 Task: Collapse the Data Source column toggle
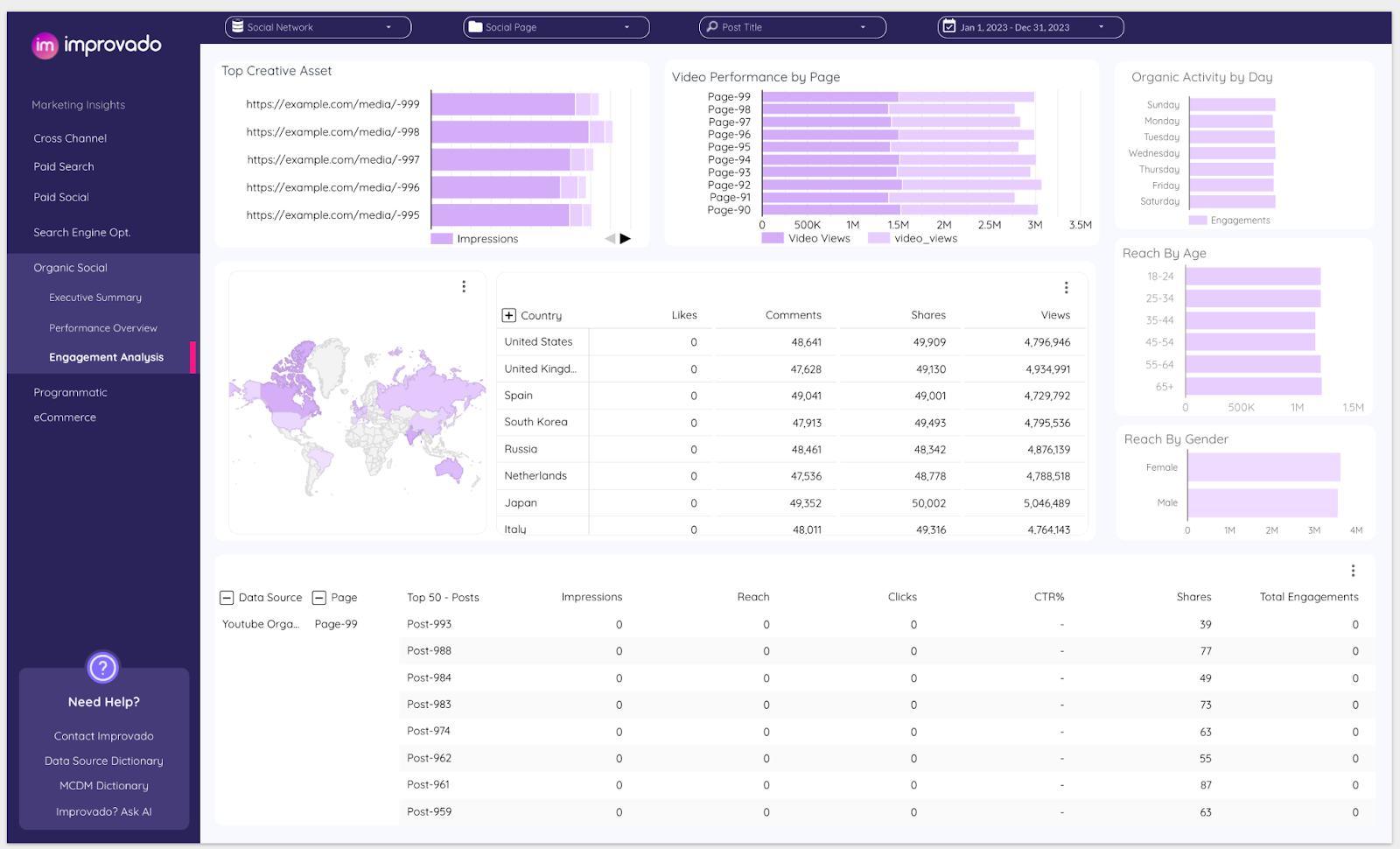pyautogui.click(x=227, y=598)
